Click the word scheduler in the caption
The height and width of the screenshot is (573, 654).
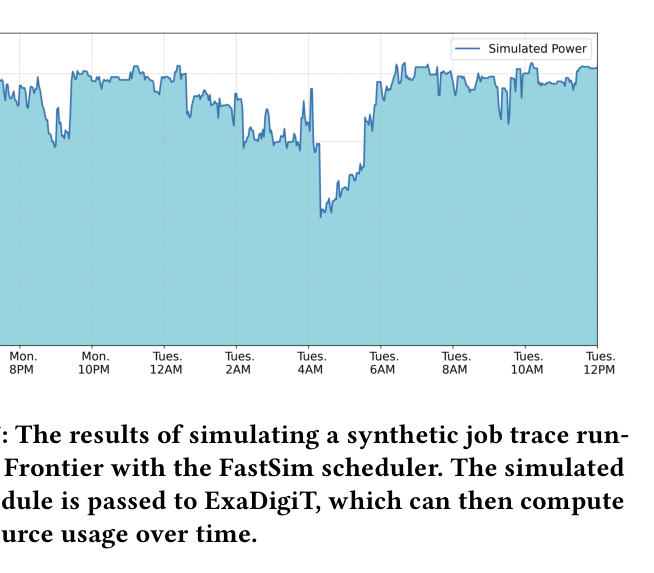click(x=382, y=467)
